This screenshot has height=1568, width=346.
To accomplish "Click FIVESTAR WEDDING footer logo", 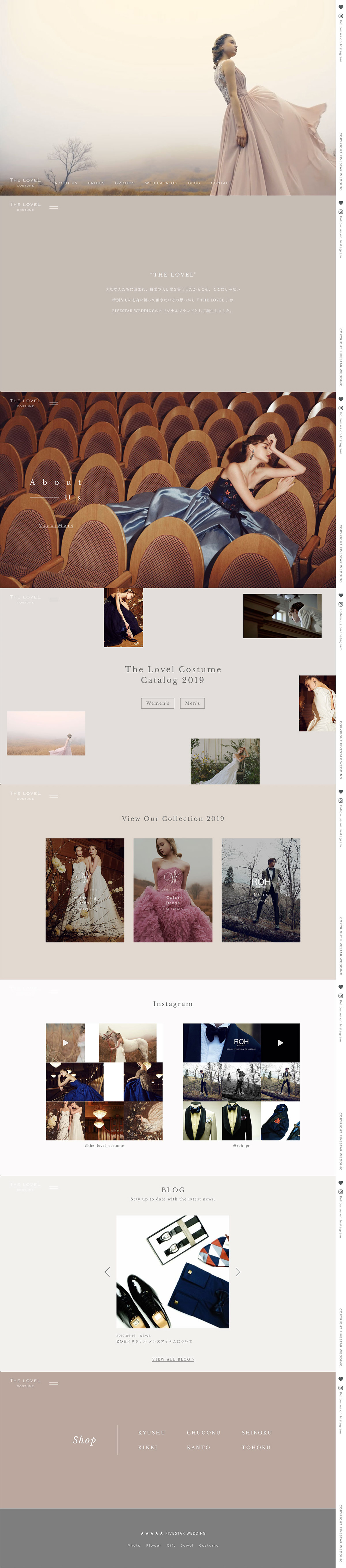I will click(x=173, y=1533).
